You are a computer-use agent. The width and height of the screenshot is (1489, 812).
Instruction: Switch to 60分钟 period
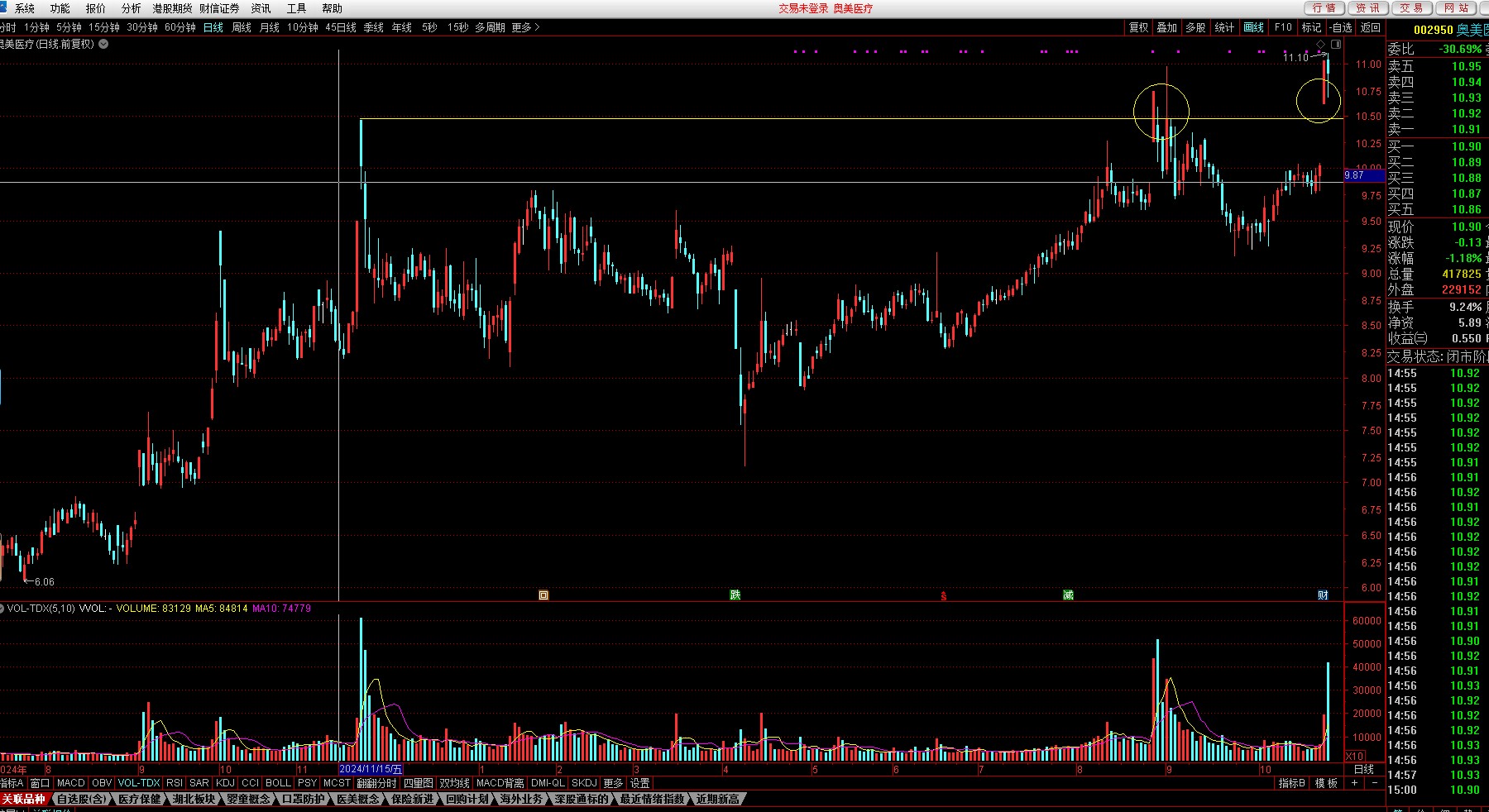[x=180, y=27]
